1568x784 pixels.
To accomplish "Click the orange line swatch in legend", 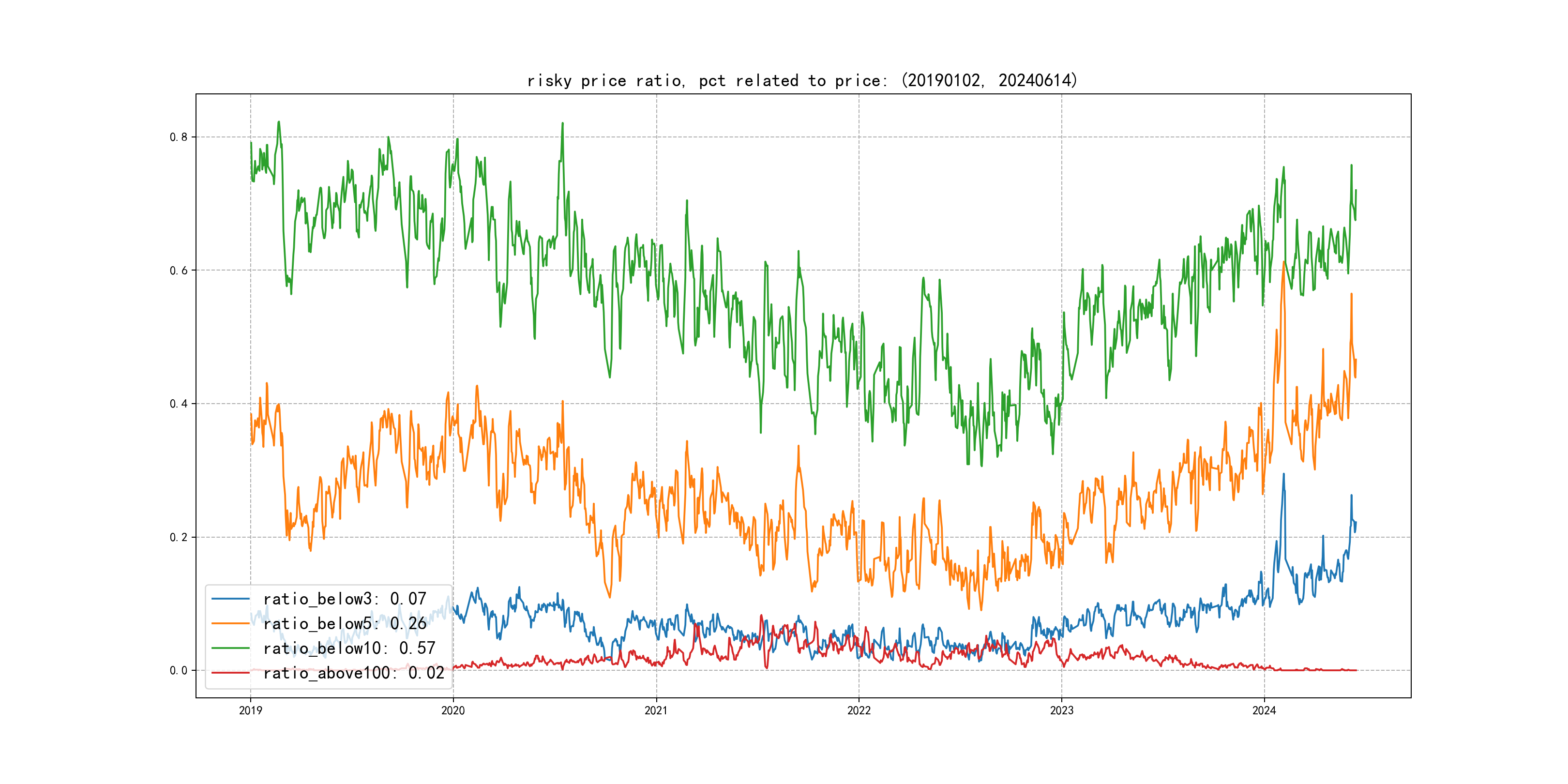I will click(230, 624).
